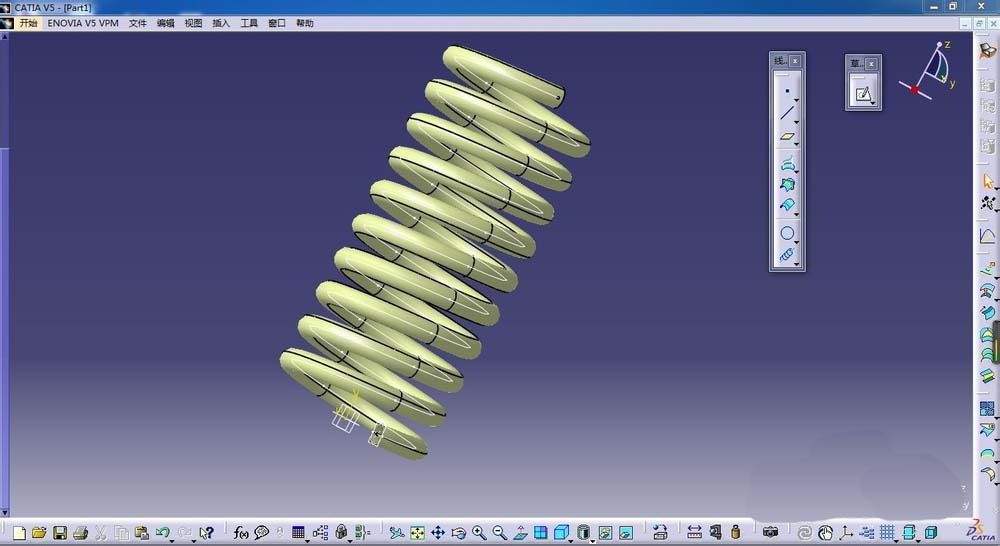Toggle the lock icon in bottom toolbar
The width and height of the screenshot is (1000, 546).
[x=342, y=532]
